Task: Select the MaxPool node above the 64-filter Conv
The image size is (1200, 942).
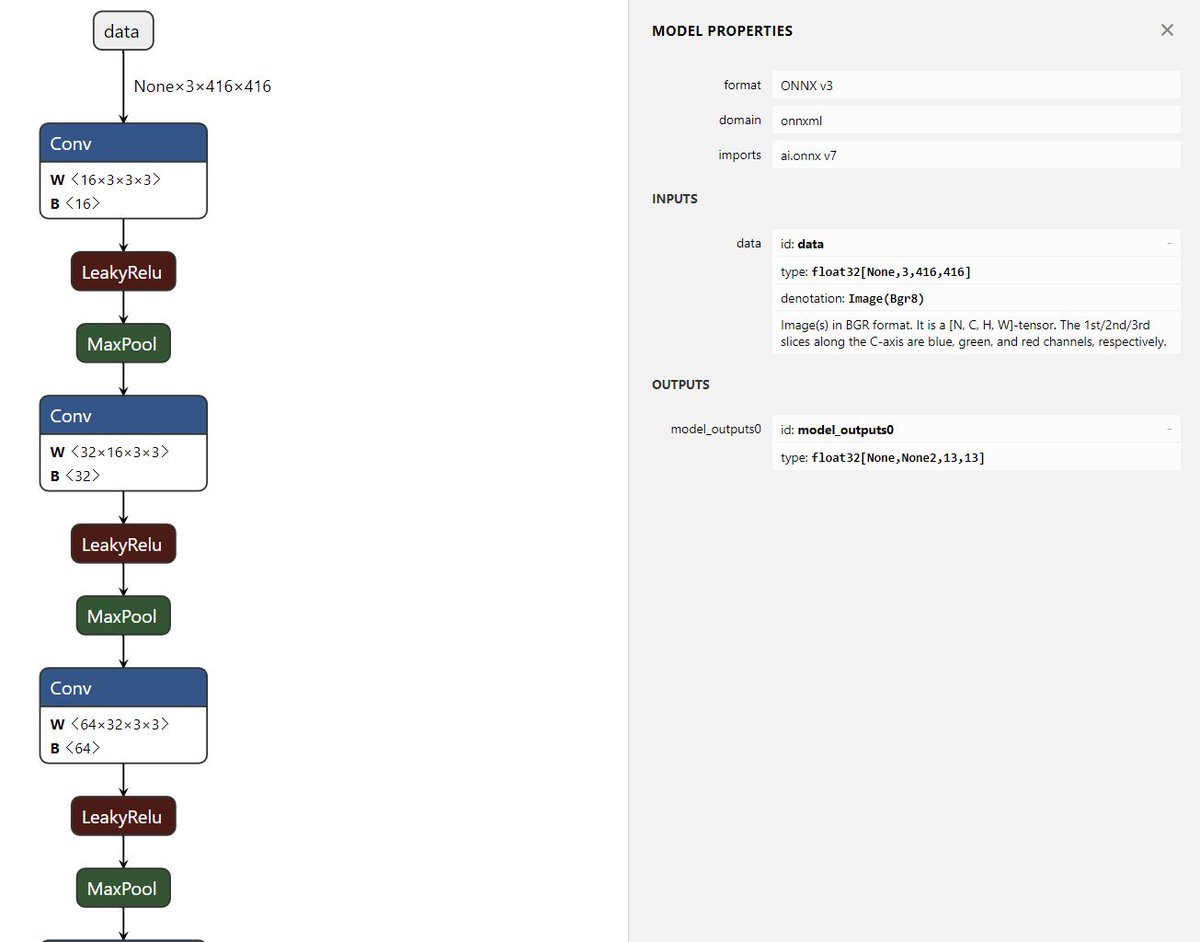Action: (123, 616)
